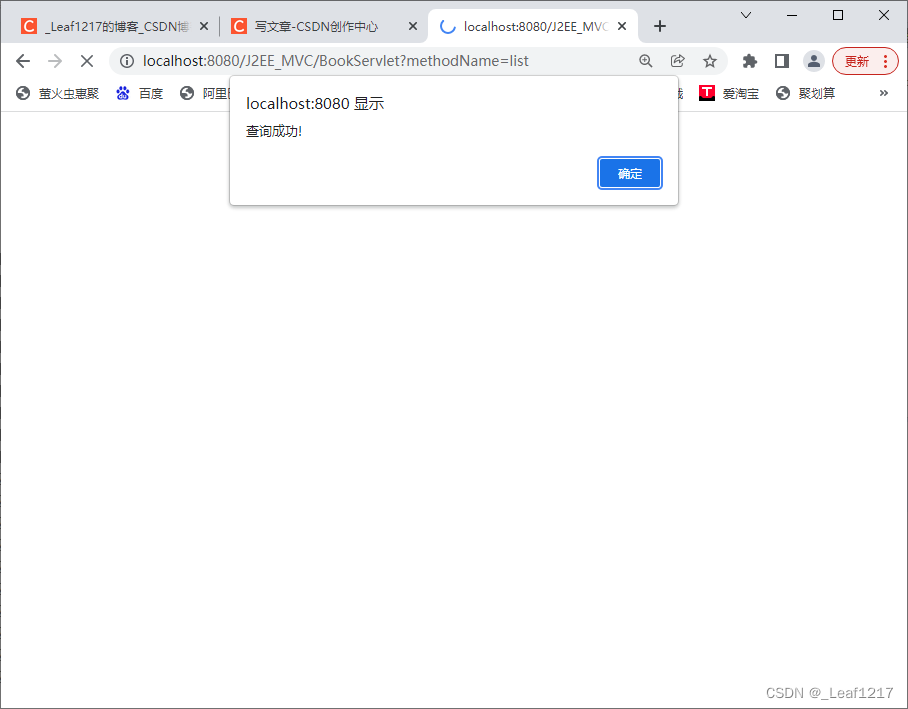View site information icon in address bar
Image resolution: width=908 pixels, height=709 pixels.
coord(127,61)
